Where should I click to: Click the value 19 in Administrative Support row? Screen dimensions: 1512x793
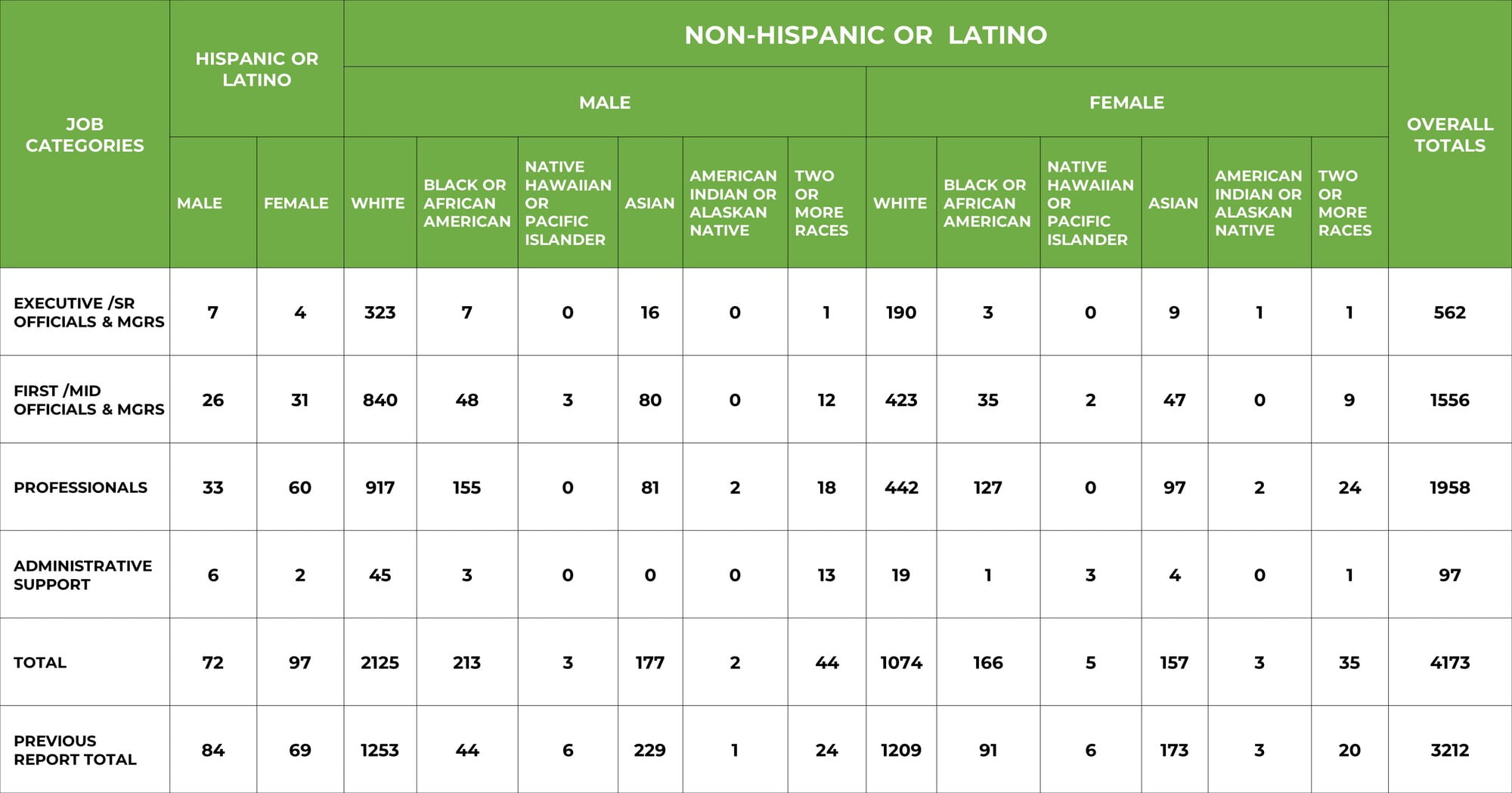(901, 575)
